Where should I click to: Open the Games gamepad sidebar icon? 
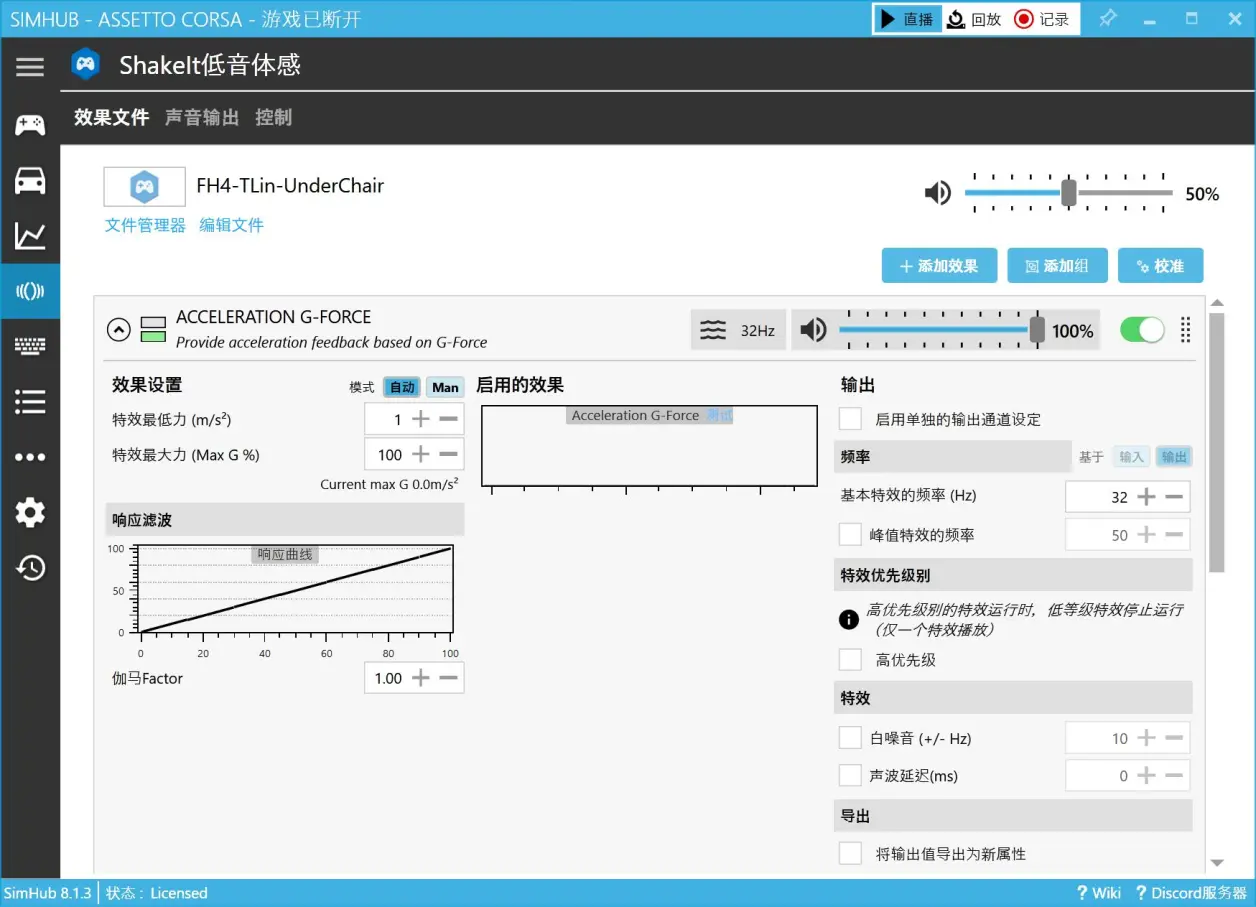coord(30,125)
